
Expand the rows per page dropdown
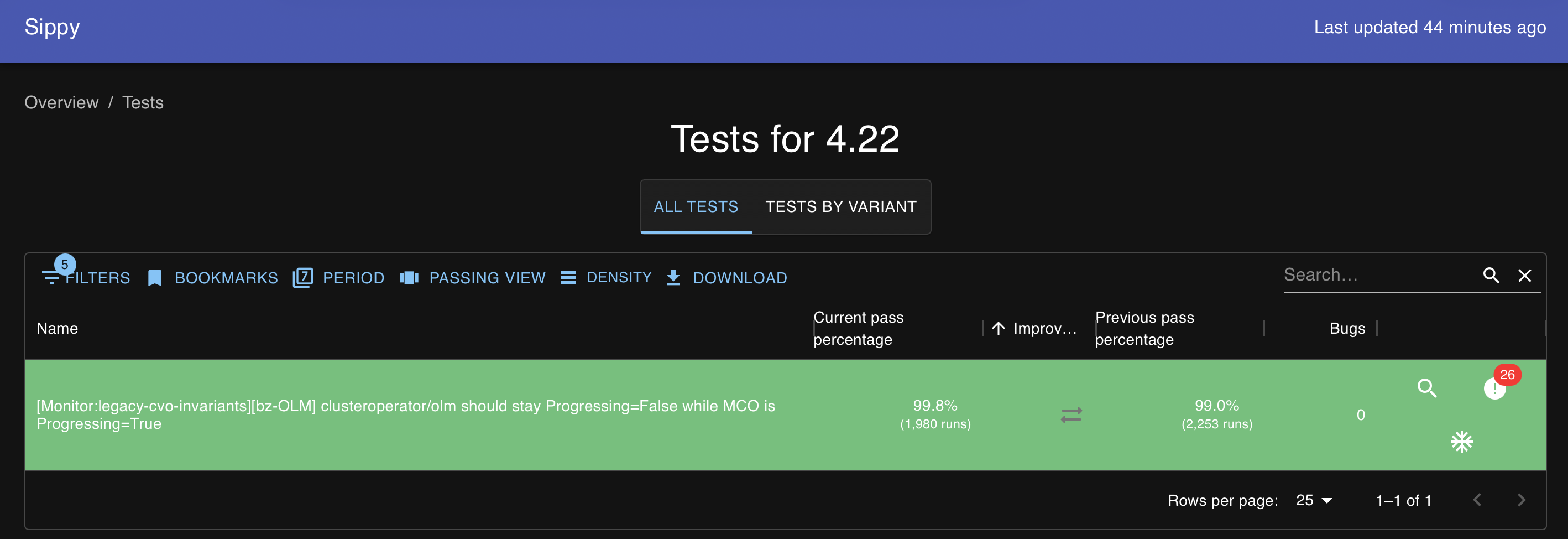coord(1314,500)
